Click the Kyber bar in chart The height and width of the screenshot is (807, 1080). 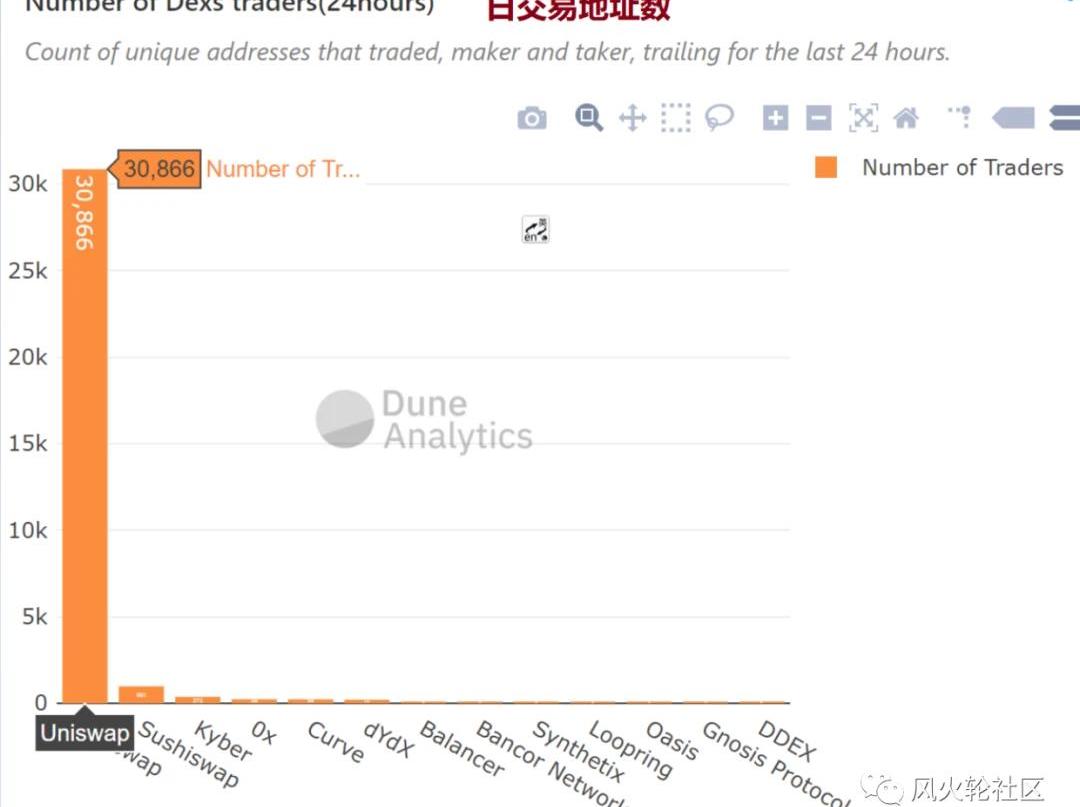click(198, 700)
